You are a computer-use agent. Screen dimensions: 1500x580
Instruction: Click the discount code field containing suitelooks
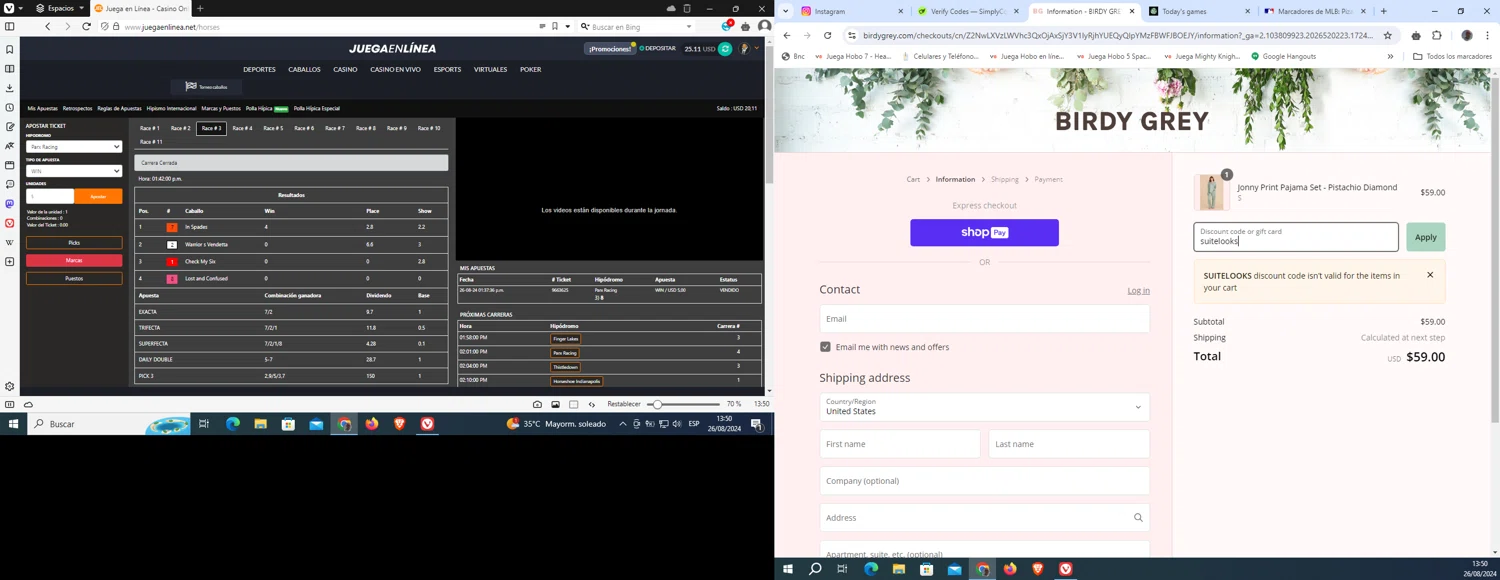[x=1296, y=237]
